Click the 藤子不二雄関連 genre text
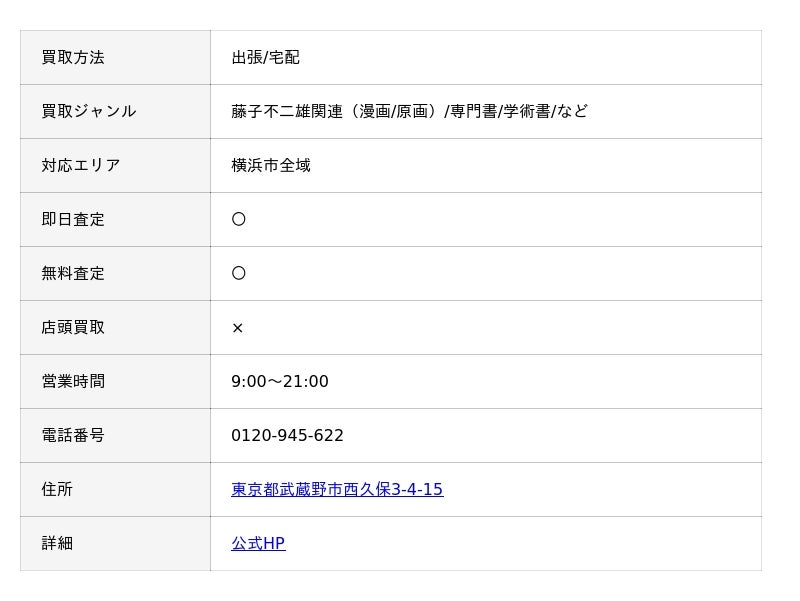Image resolution: width=800 pixels, height=601 pixels. pos(287,111)
